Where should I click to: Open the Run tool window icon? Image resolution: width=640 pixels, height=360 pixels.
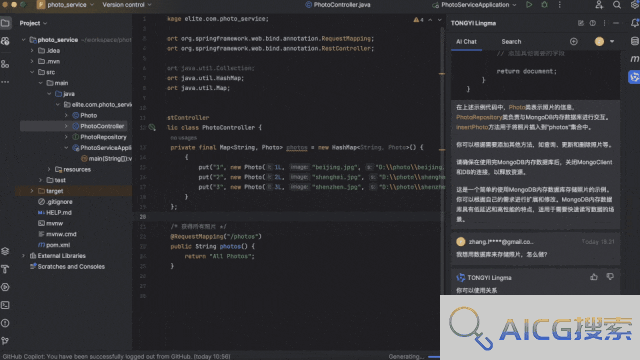5,287
